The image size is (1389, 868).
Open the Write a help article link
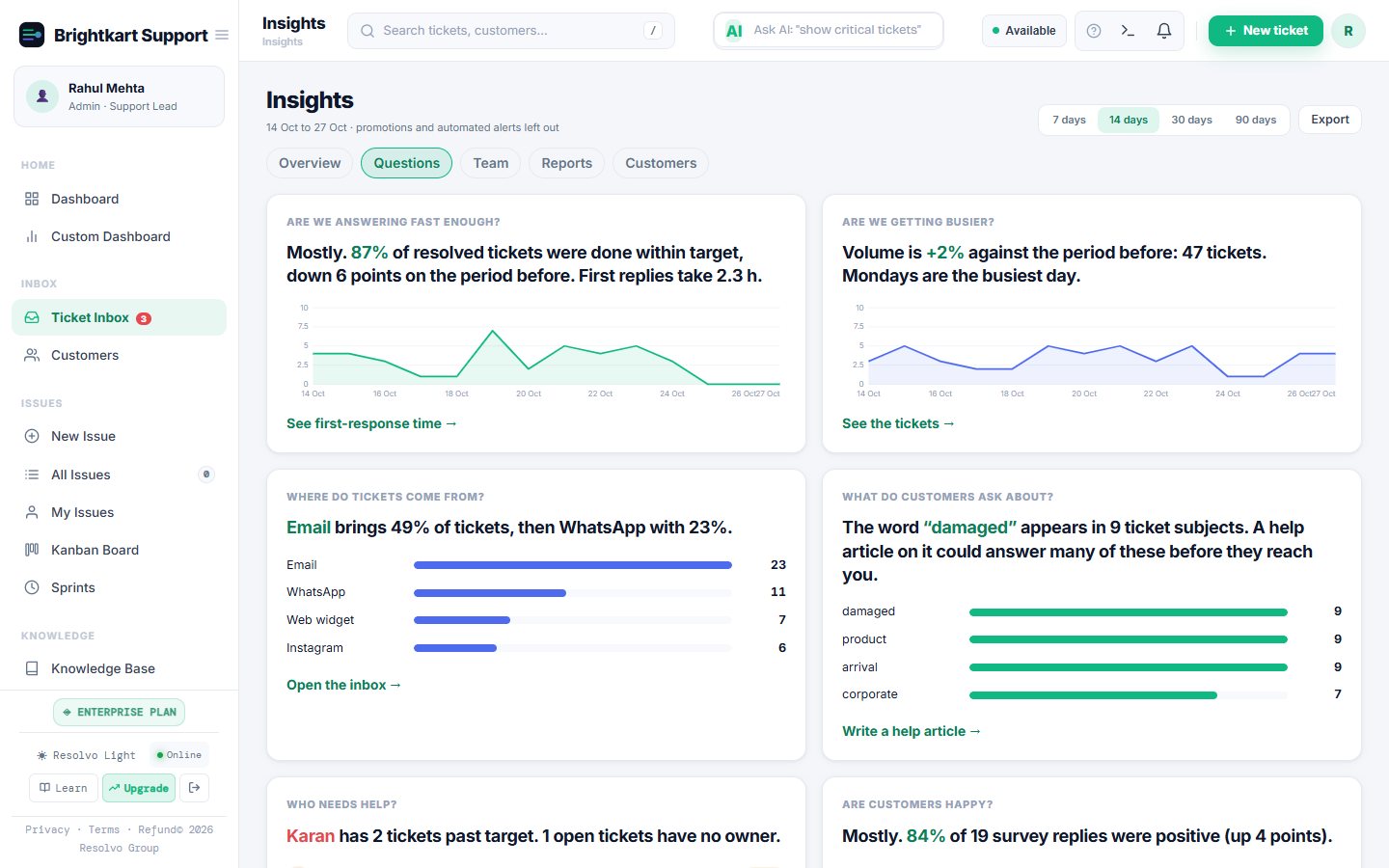coord(912,731)
